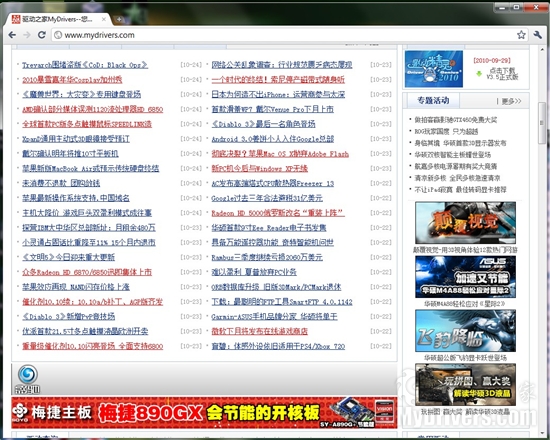Open the sidebar link about ASUS 3D monitor launch
550x440 pixels.
pyautogui.click(x=460, y=143)
